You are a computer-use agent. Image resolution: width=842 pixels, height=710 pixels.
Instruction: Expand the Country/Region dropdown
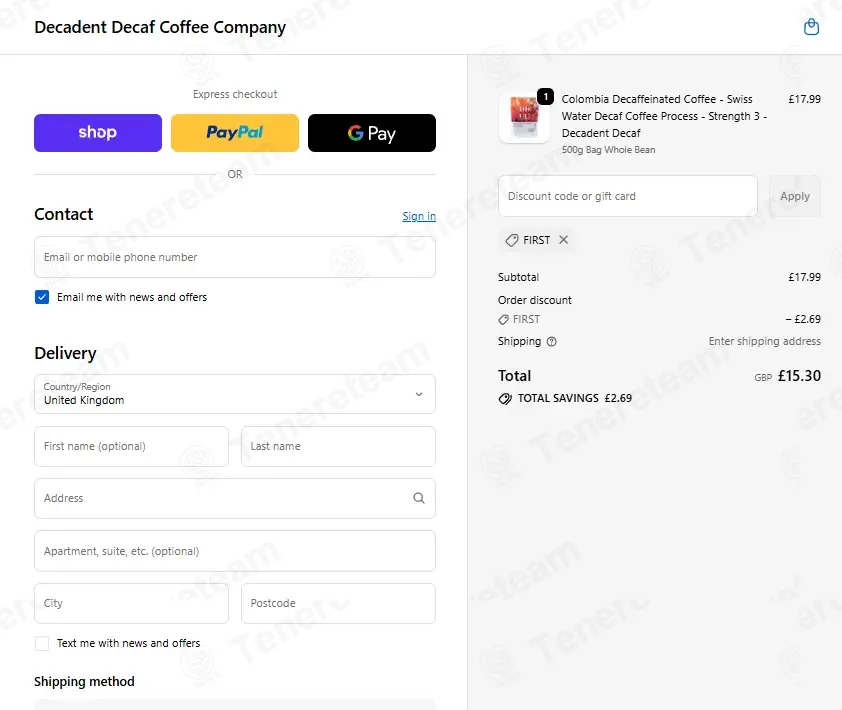235,394
